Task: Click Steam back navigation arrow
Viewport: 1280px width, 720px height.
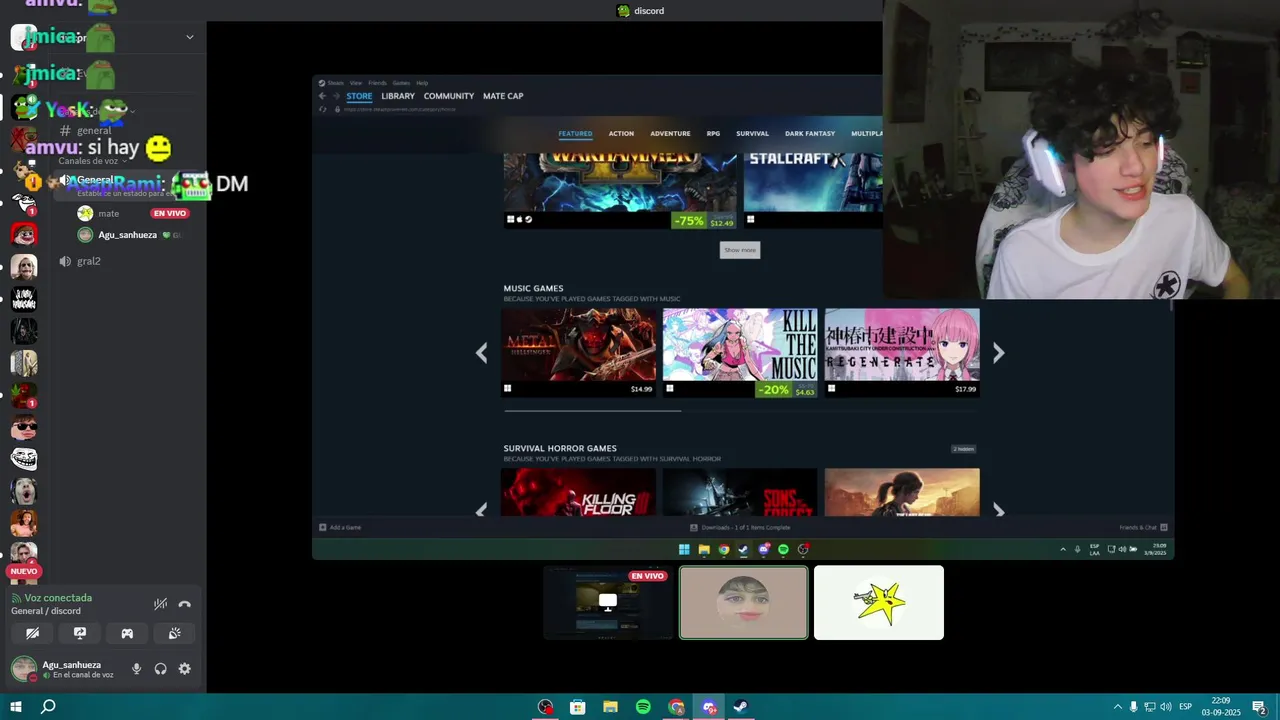Action: click(x=322, y=96)
